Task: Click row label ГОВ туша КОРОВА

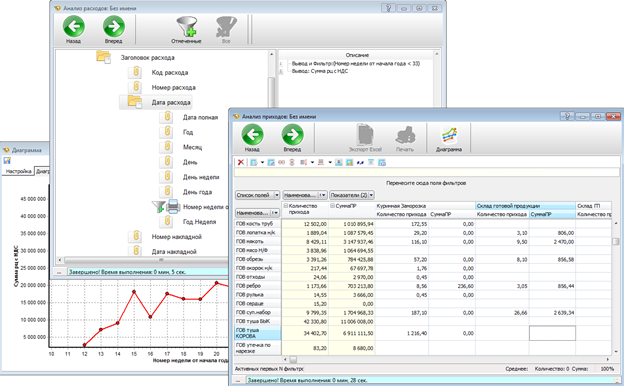Action: tap(258, 333)
